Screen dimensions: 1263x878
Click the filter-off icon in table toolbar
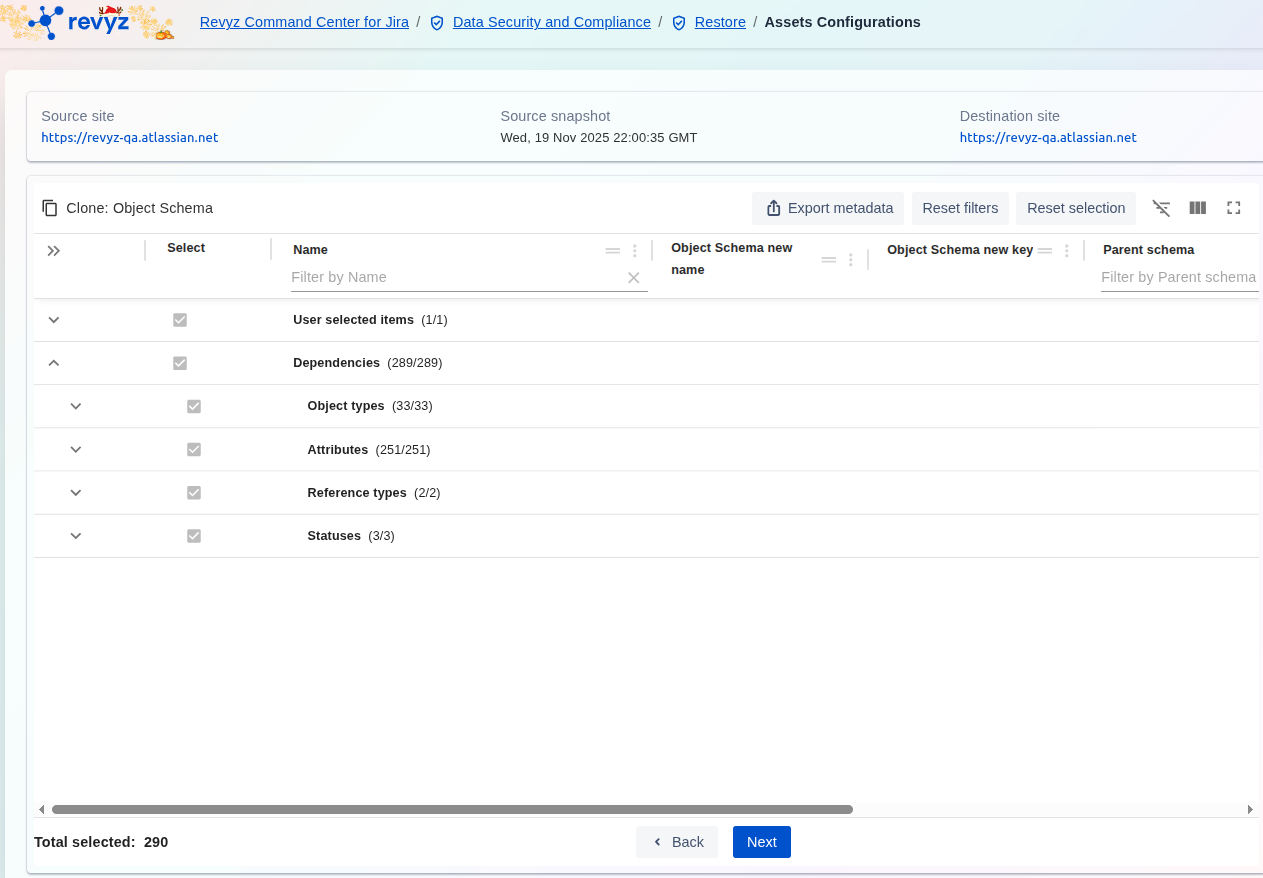(1161, 208)
